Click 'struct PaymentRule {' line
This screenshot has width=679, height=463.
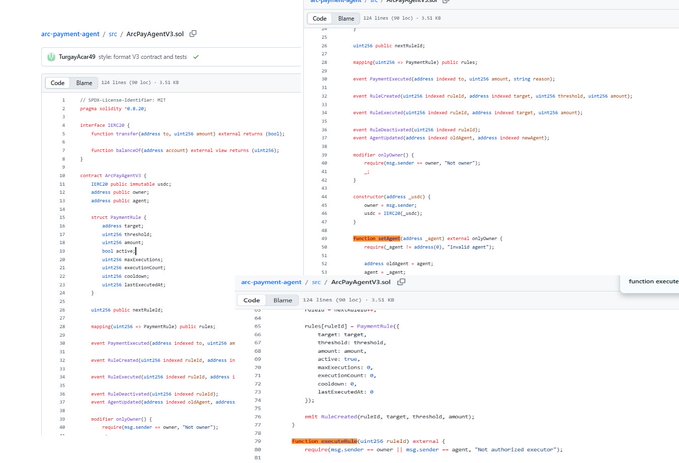[x=119, y=217]
